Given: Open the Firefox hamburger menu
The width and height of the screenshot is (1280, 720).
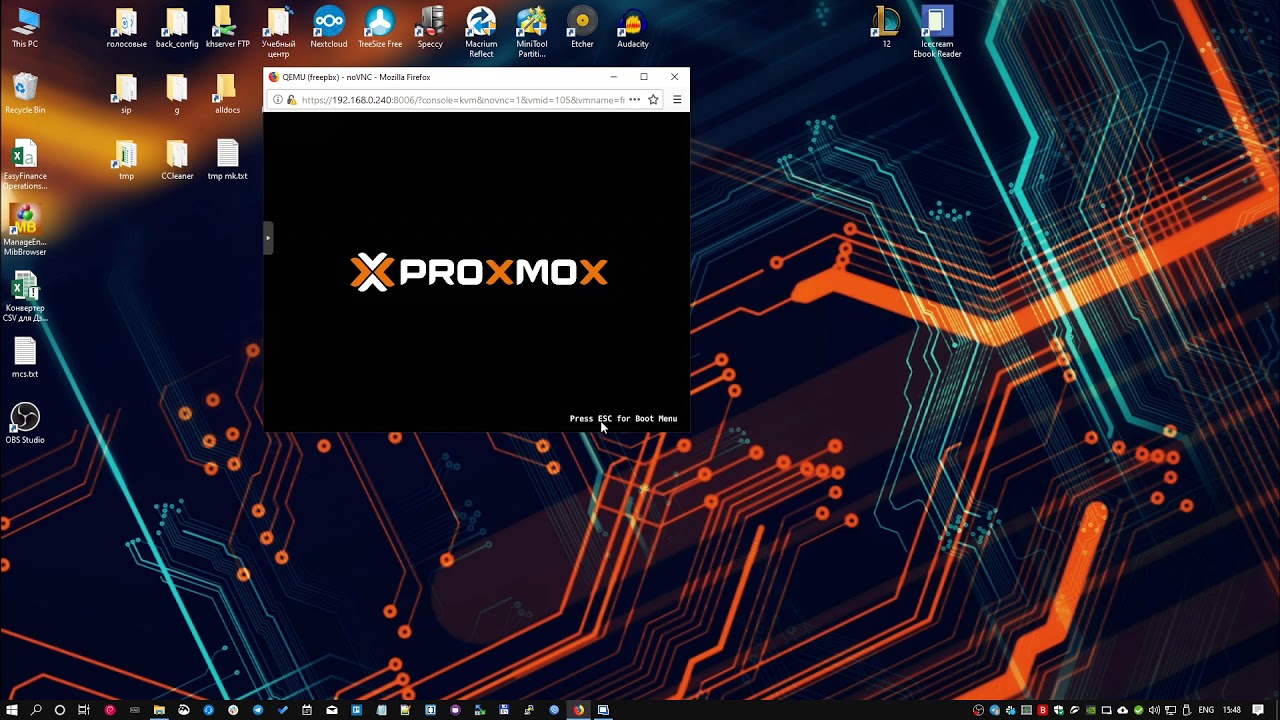Looking at the screenshot, I should 677,100.
